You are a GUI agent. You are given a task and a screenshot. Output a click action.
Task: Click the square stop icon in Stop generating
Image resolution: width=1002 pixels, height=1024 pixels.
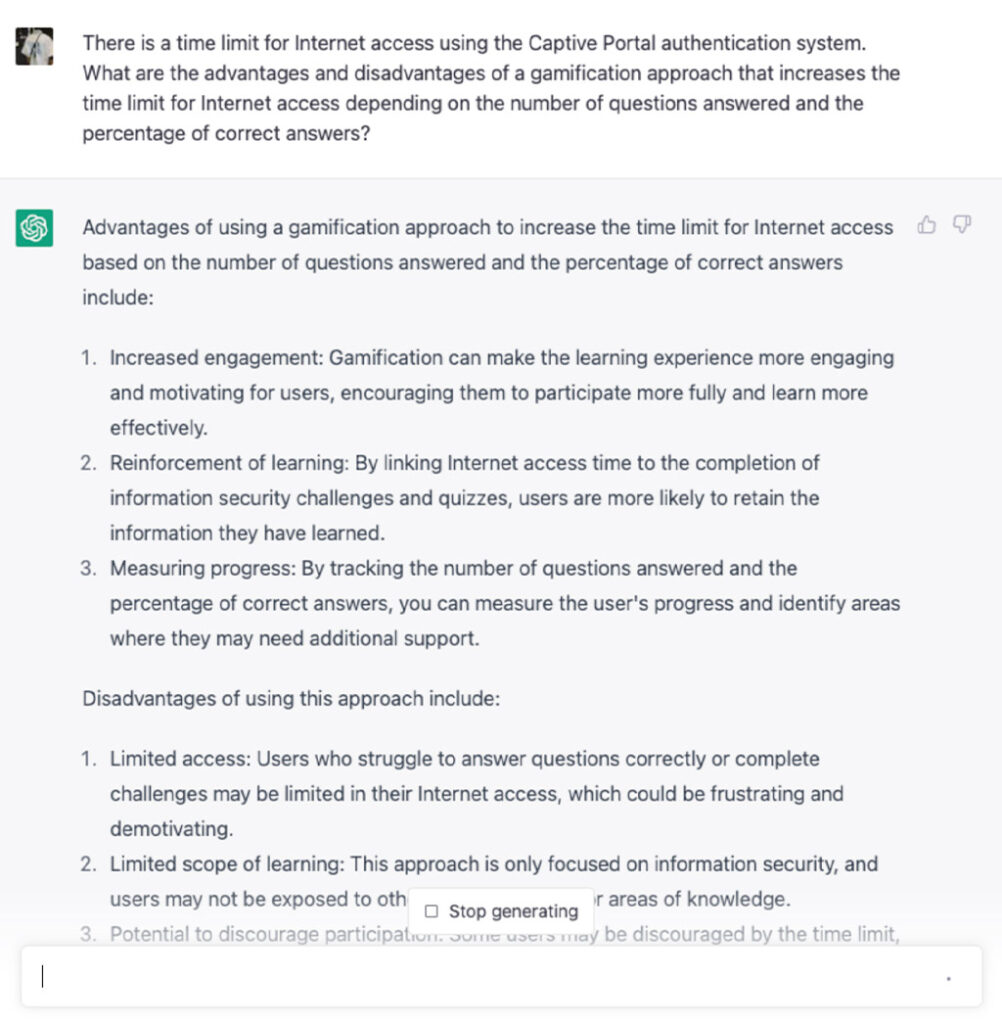coord(431,911)
